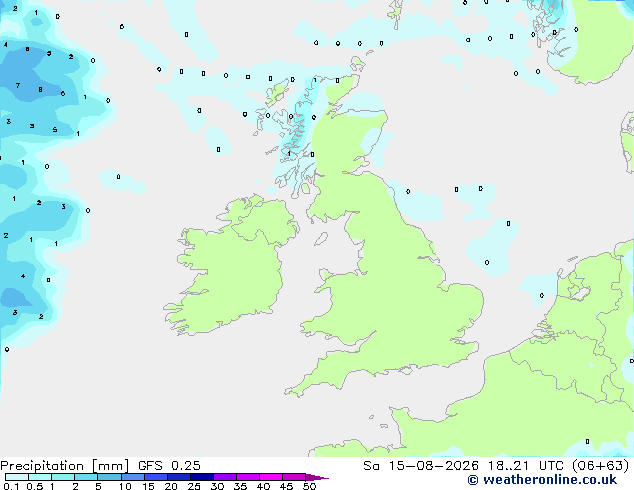
Task: Select the 35–40 mm legend swatch
Action: point(248,477)
